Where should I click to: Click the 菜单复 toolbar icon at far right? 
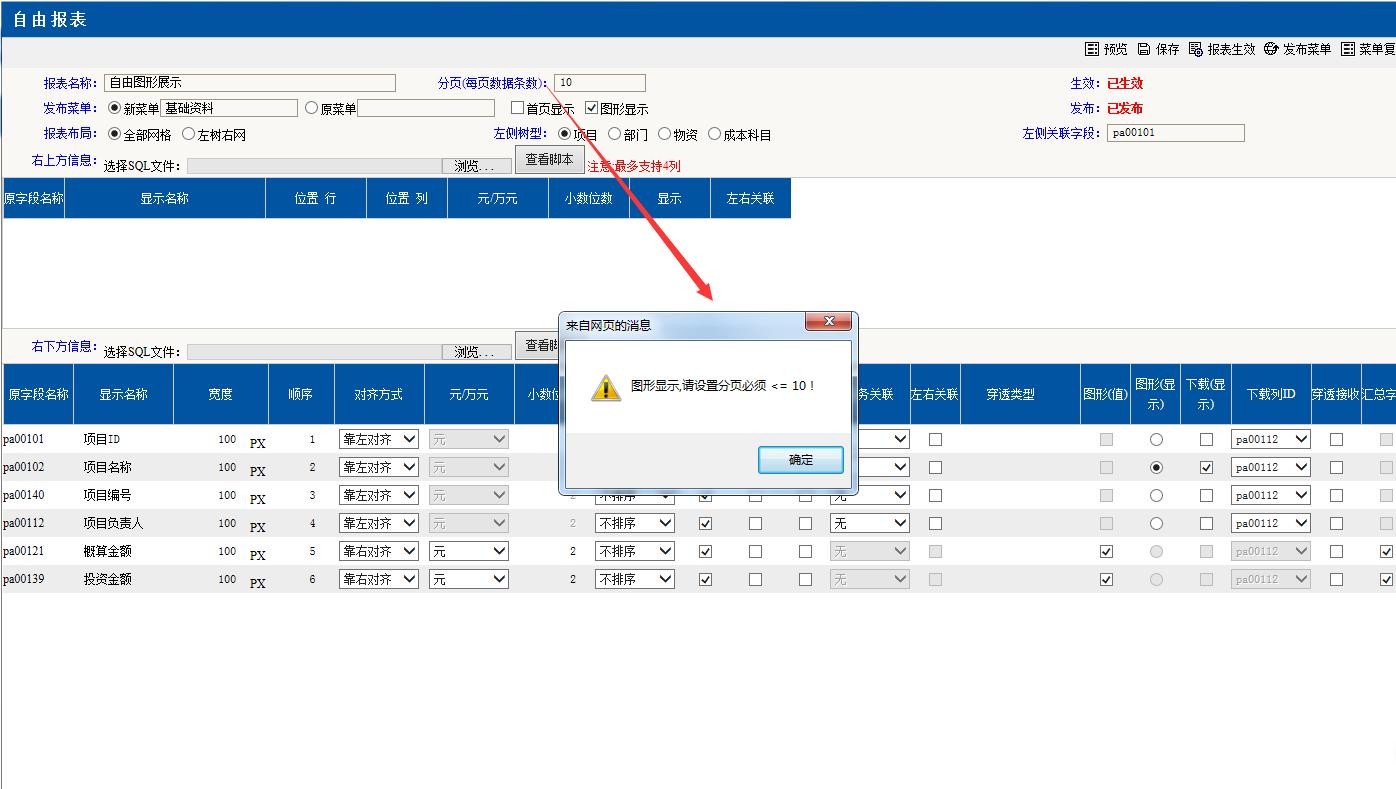point(1348,49)
